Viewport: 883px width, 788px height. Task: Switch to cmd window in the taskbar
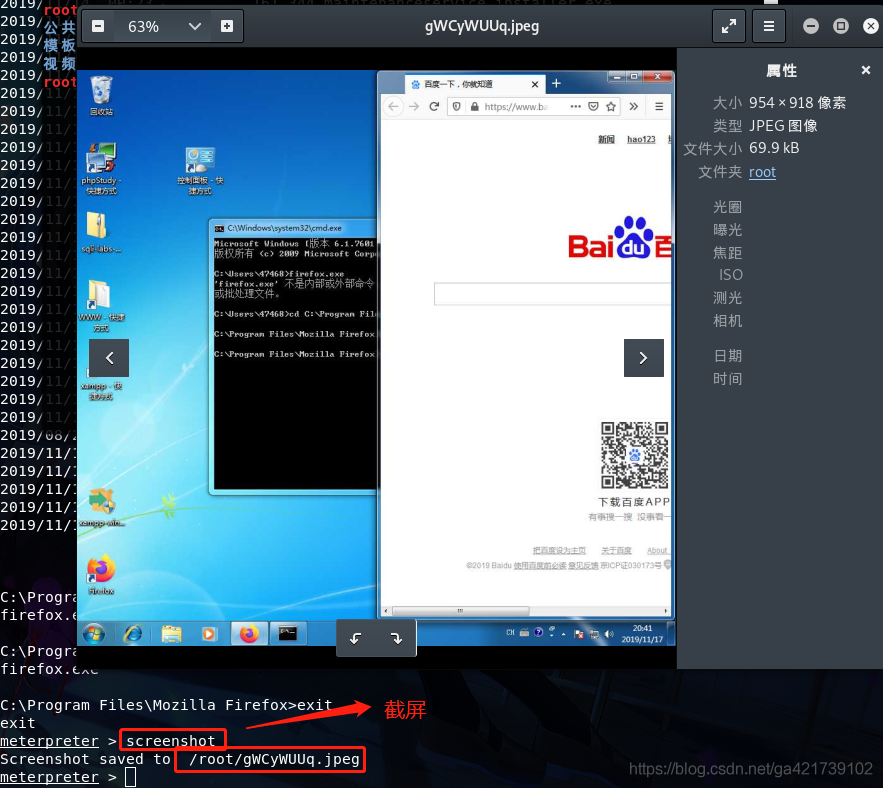[x=288, y=634]
